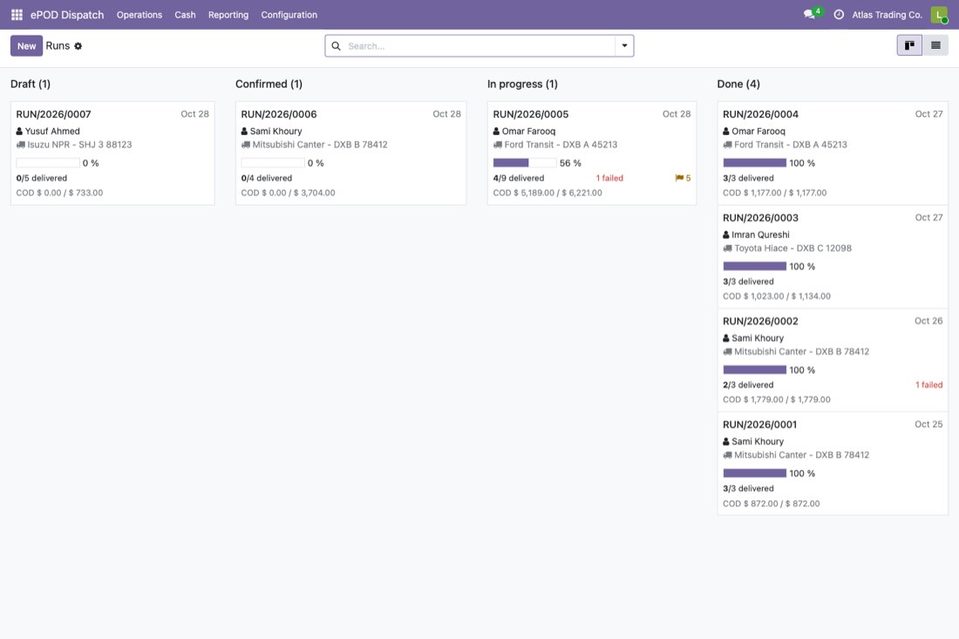Open the apps grid menu
Image resolution: width=959 pixels, height=639 pixels.
[17, 15]
